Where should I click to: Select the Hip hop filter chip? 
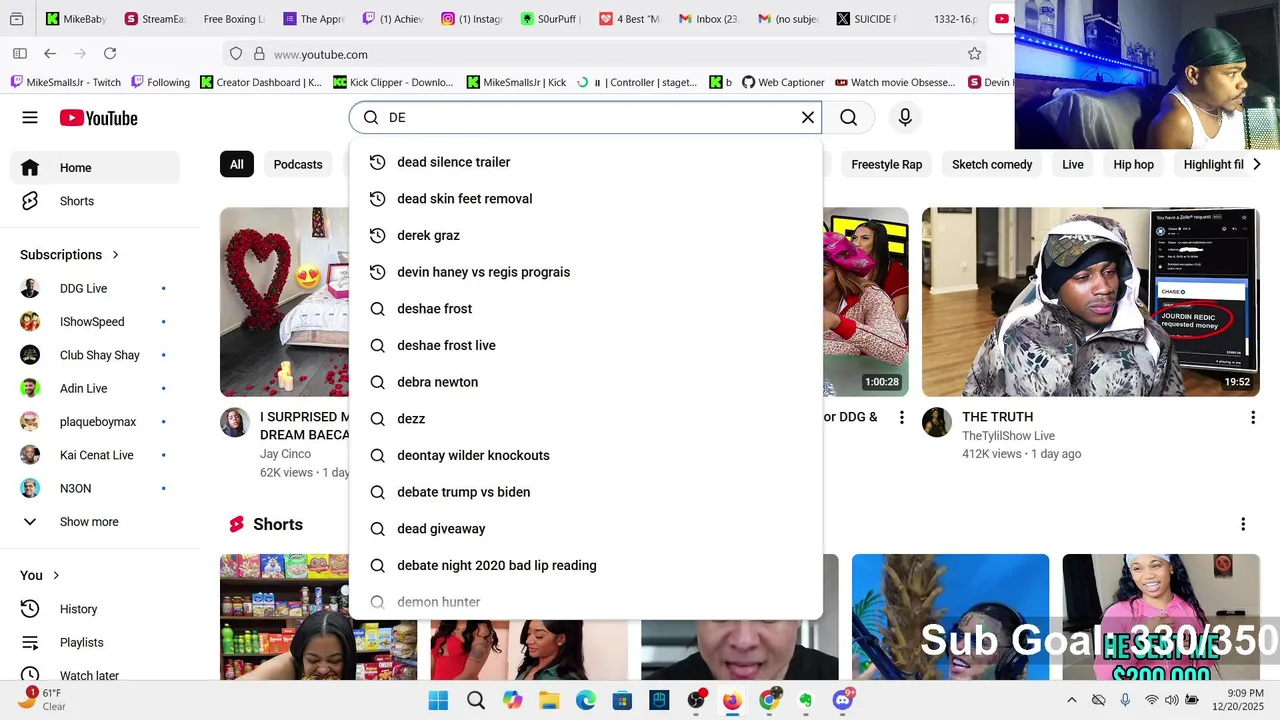tap(1133, 164)
